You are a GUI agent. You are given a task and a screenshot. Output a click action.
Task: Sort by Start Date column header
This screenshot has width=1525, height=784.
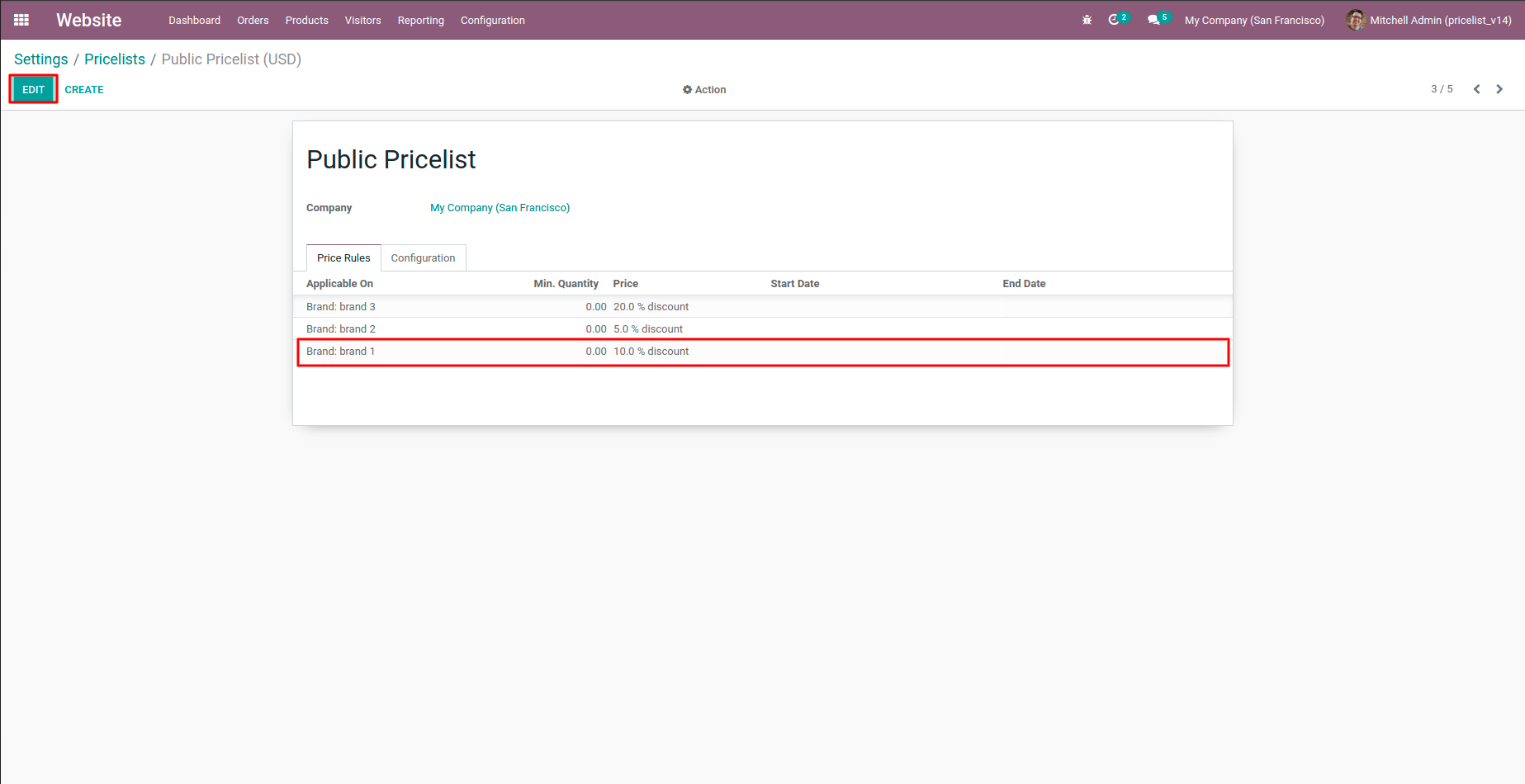[x=794, y=283]
